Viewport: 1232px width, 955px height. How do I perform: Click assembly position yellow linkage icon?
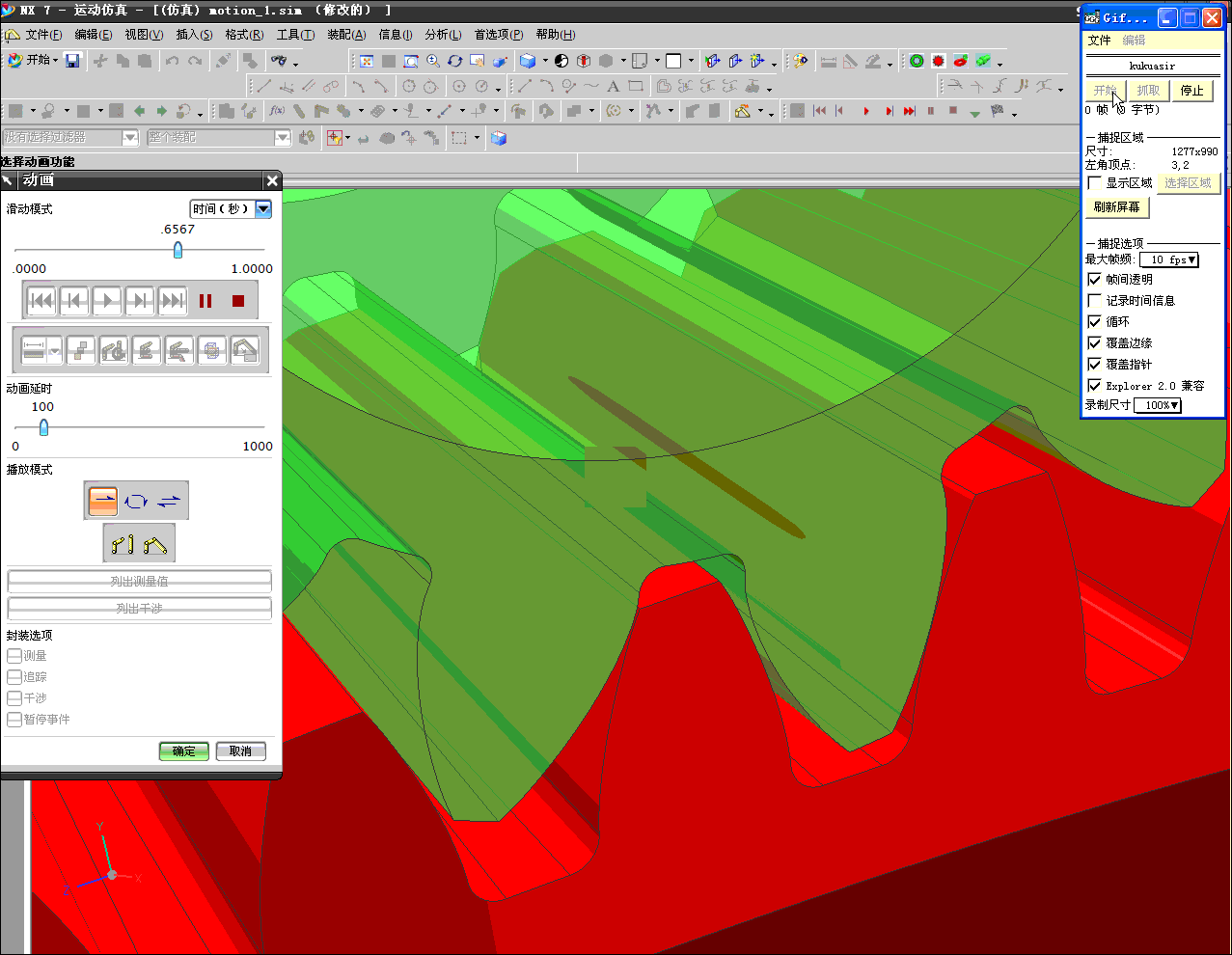155,544
